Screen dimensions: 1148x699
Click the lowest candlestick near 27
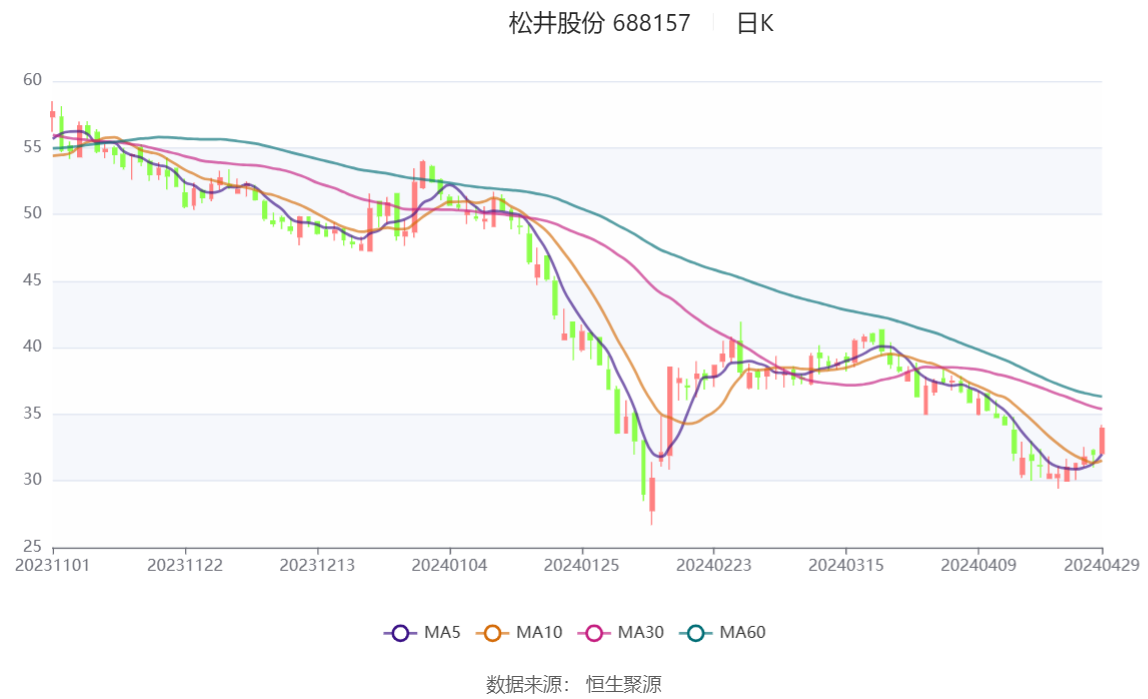click(652, 495)
